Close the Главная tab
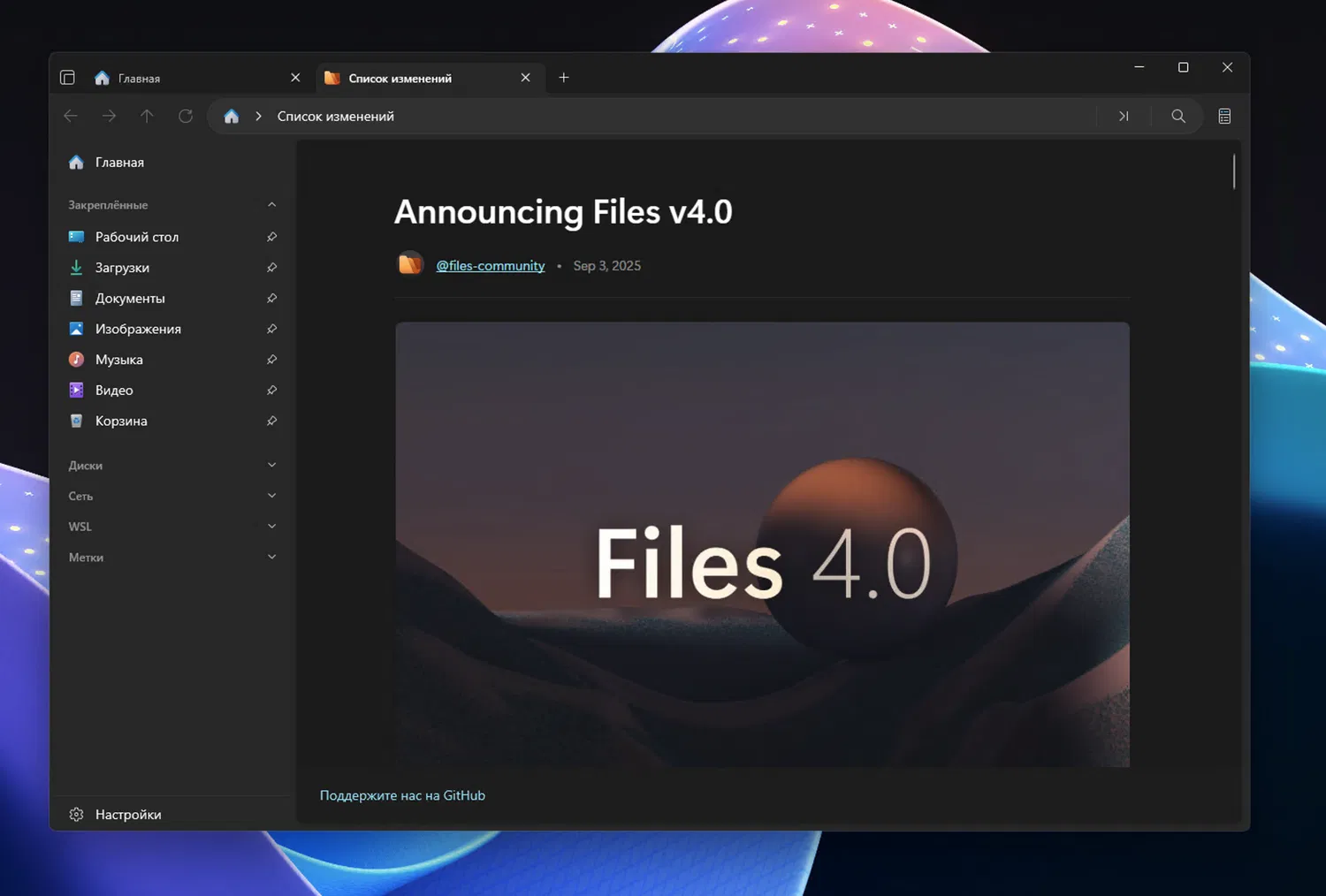 tap(295, 78)
